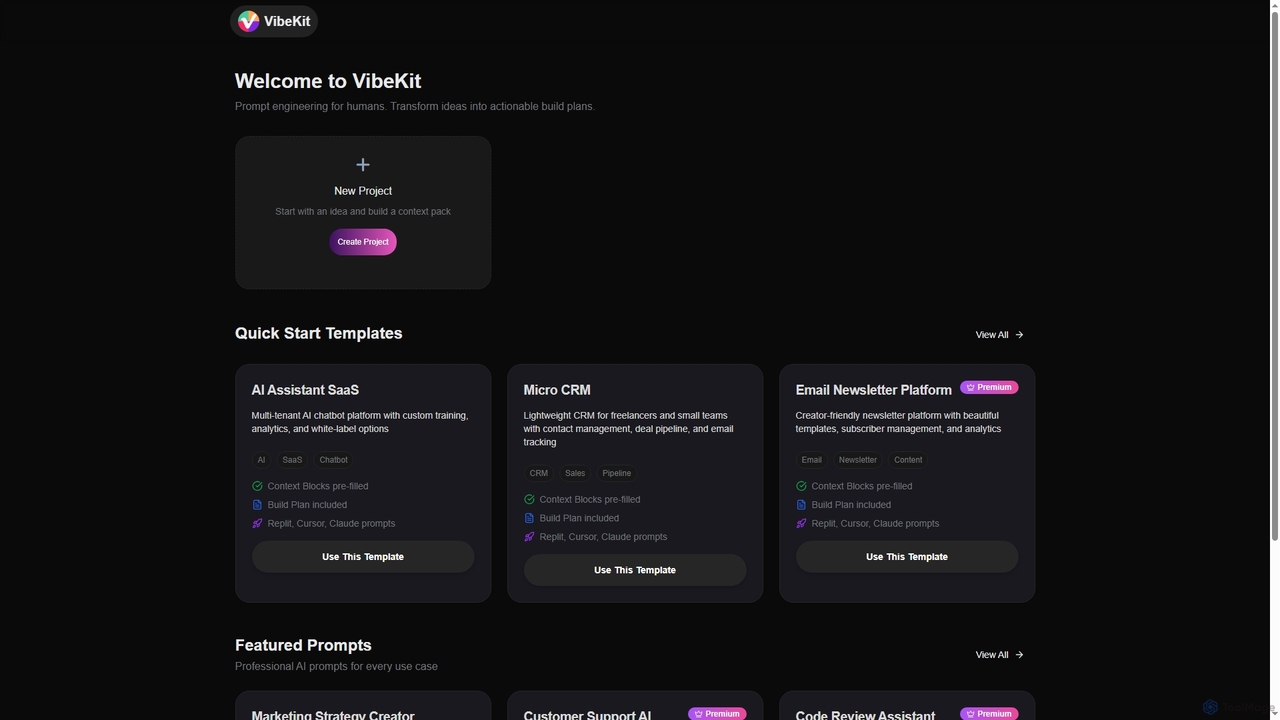The width and height of the screenshot is (1280, 720).
Task: Click the Email tag chip
Action: 812,460
